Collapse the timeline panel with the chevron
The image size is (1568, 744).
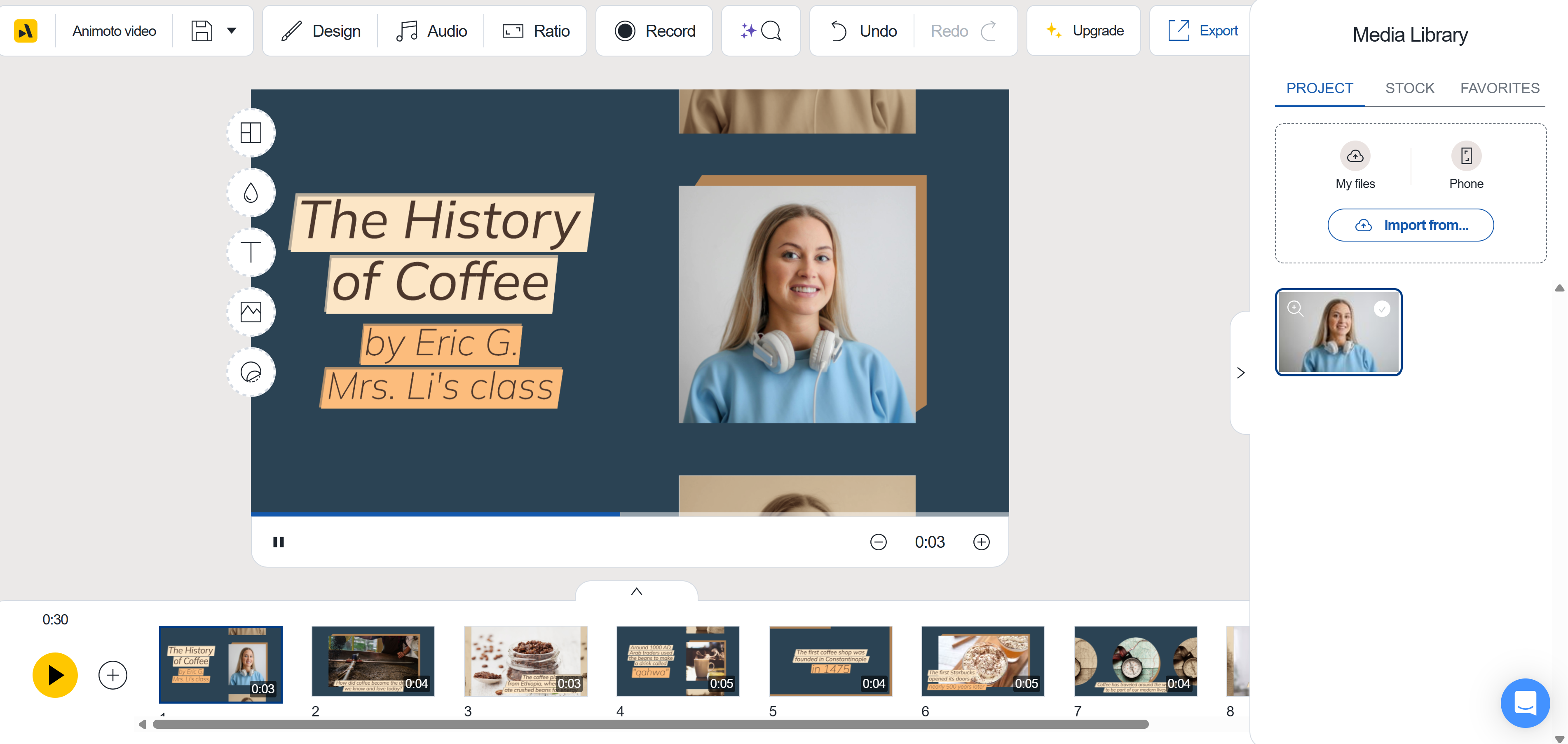click(x=636, y=591)
